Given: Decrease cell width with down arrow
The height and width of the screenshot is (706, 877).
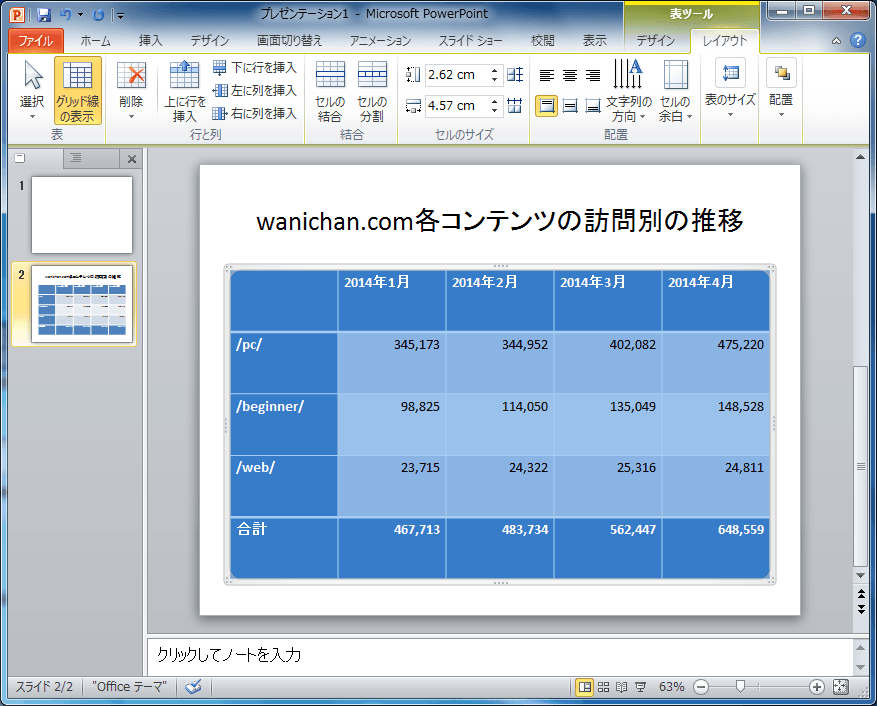Looking at the screenshot, I should tap(494, 111).
